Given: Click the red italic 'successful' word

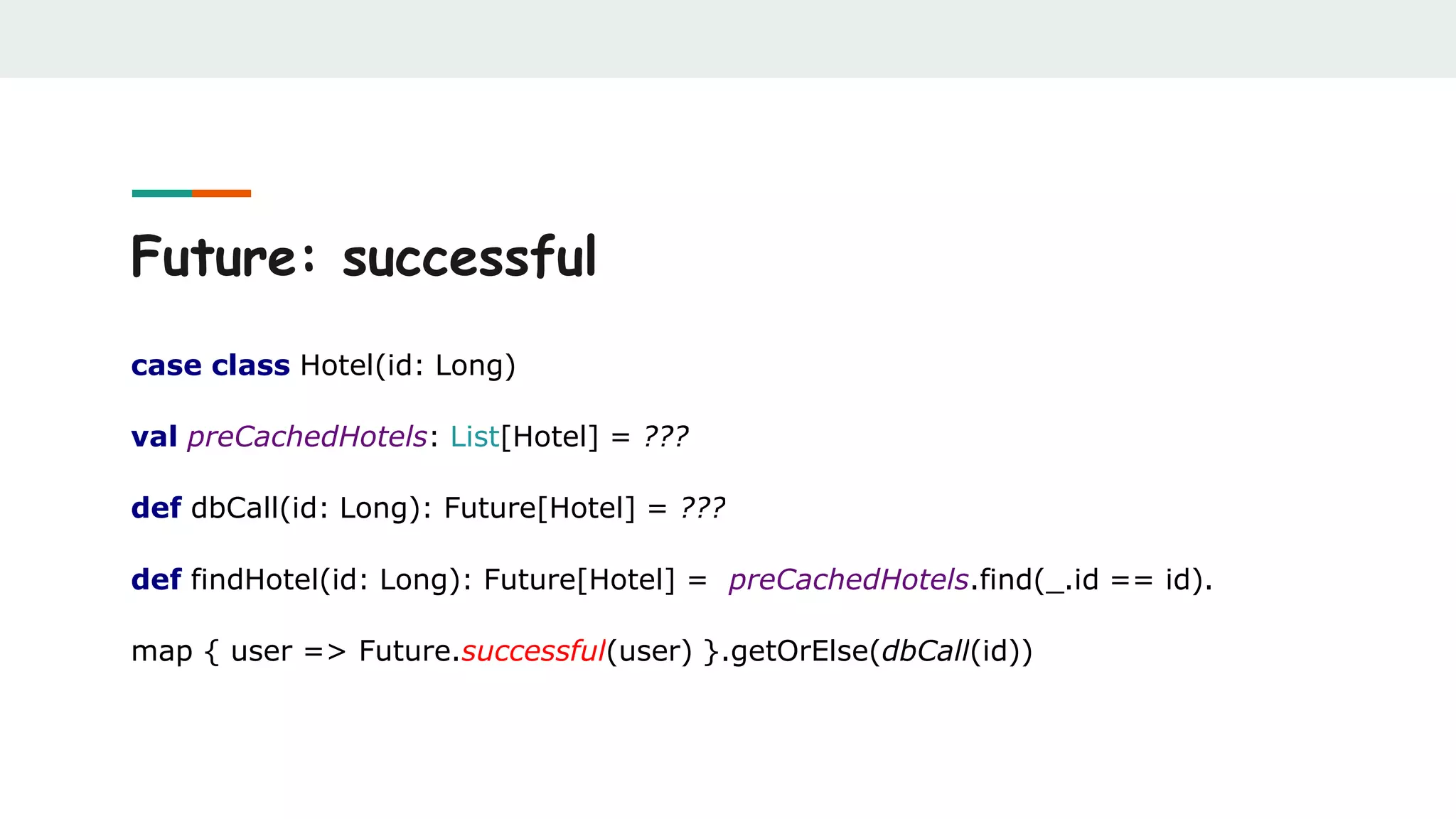Looking at the screenshot, I should 533,651.
